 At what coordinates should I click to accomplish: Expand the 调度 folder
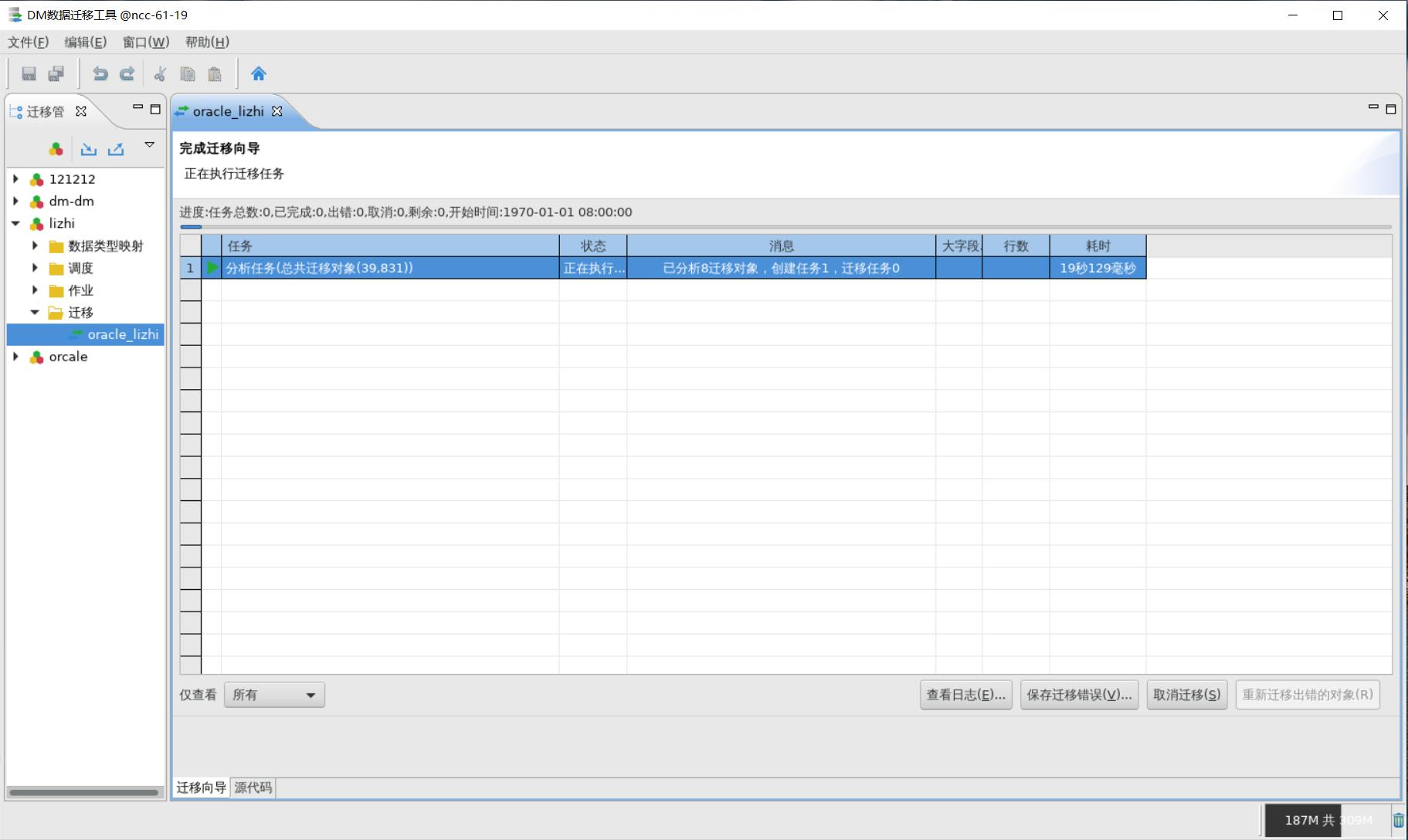pyautogui.click(x=35, y=268)
